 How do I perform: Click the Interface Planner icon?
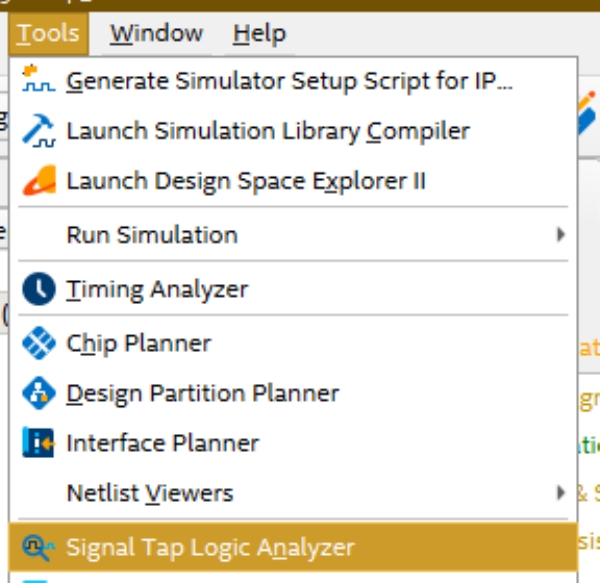(39, 443)
